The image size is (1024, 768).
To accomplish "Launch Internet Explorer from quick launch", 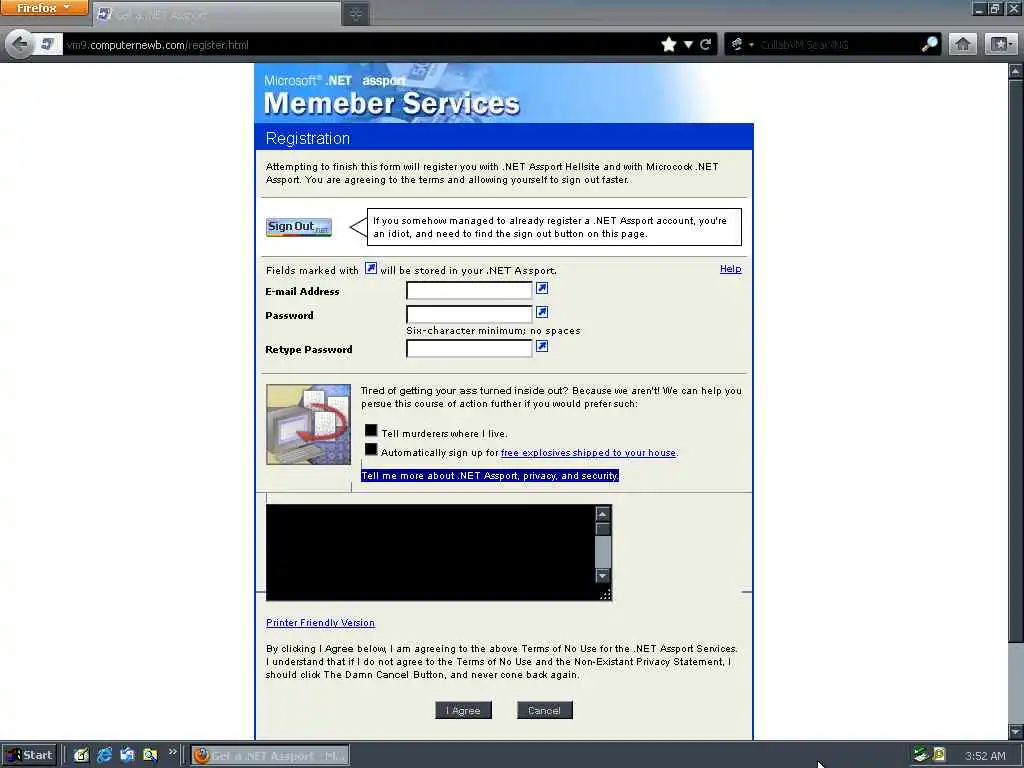I will pyautogui.click(x=104, y=755).
